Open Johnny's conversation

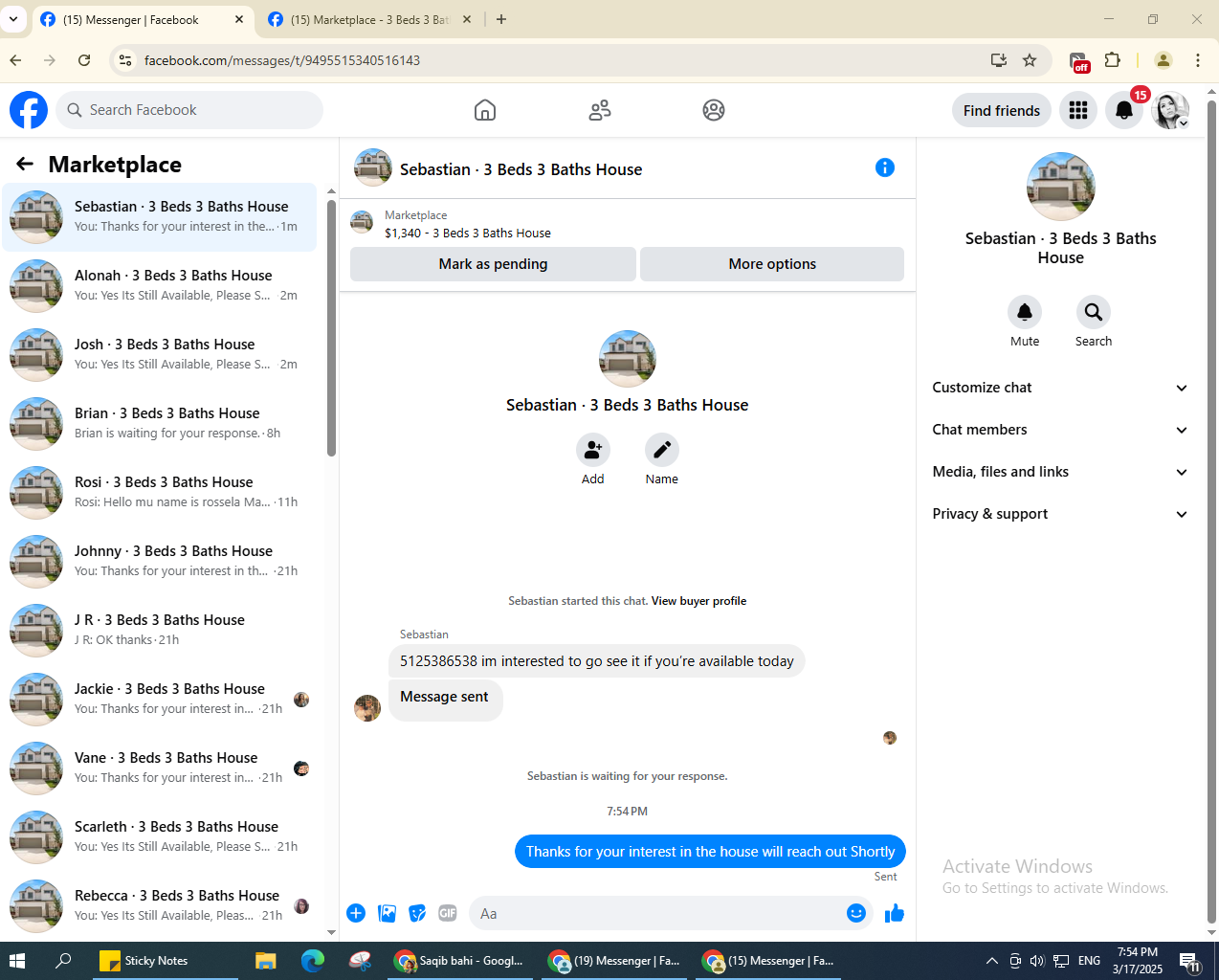coord(160,561)
